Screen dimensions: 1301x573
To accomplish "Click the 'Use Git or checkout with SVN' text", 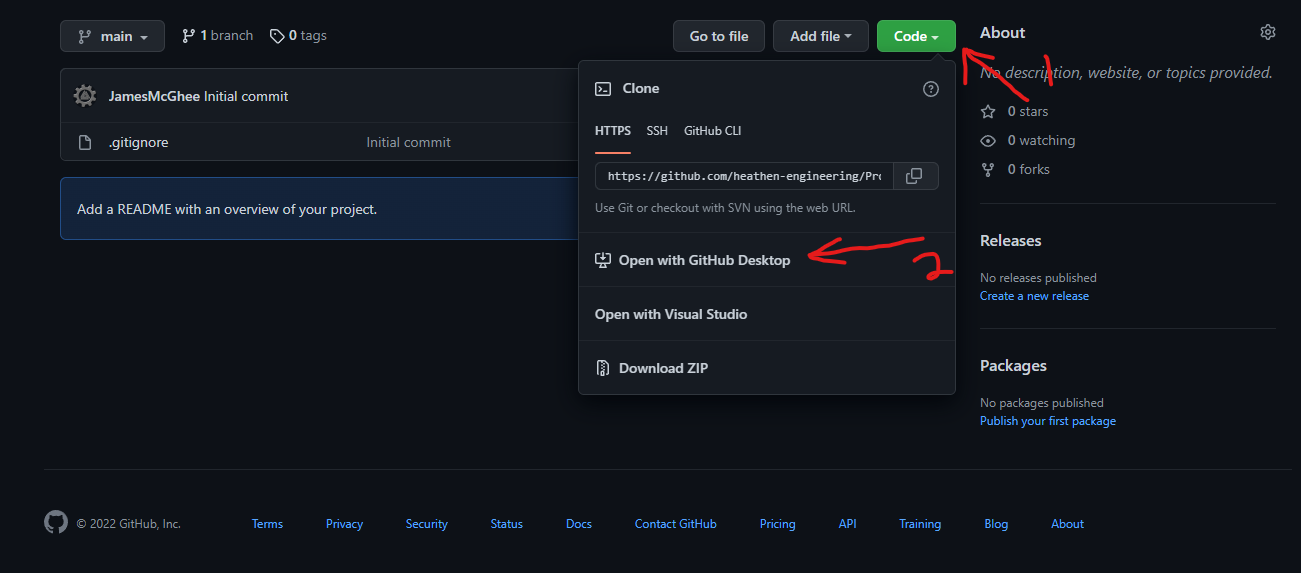I will coord(725,208).
